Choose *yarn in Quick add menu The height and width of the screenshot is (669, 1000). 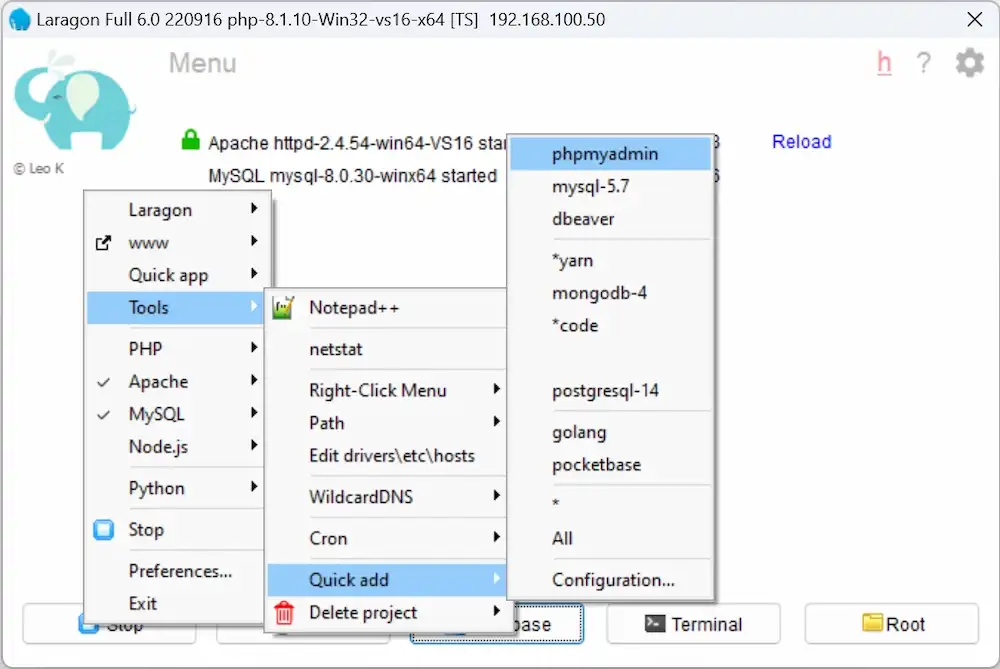tap(610, 260)
